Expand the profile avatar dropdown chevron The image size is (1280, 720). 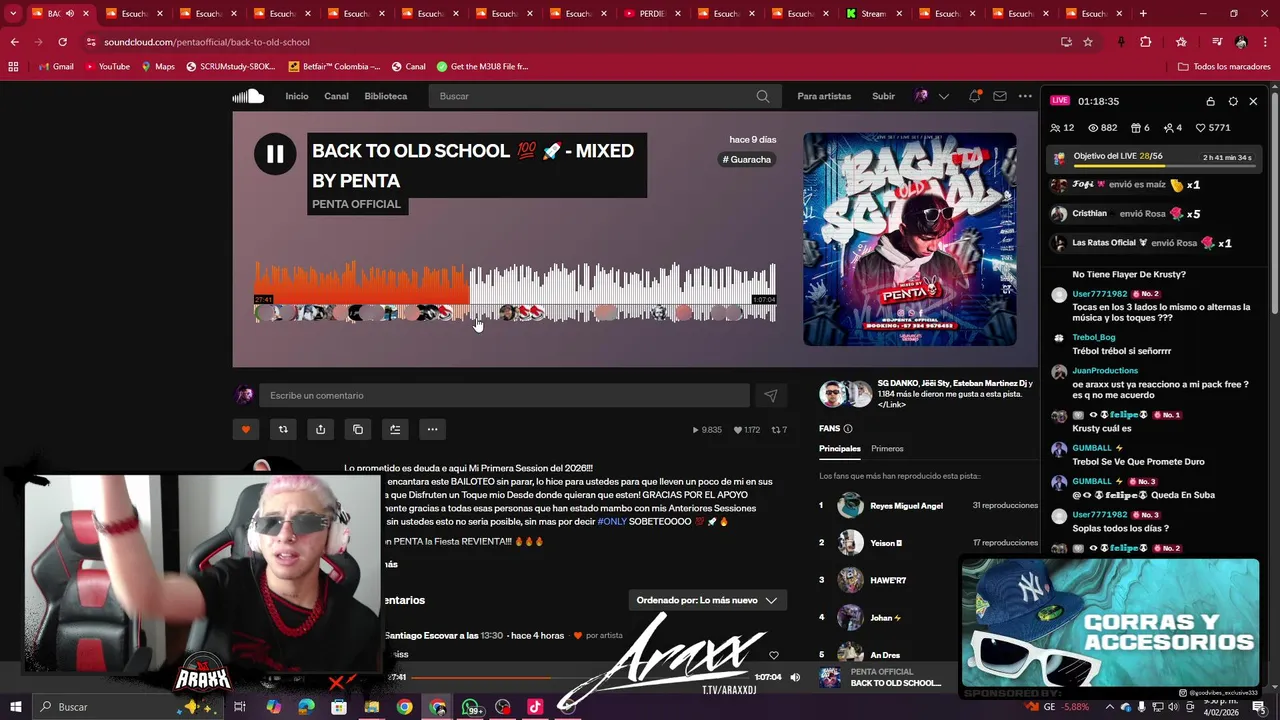click(943, 96)
